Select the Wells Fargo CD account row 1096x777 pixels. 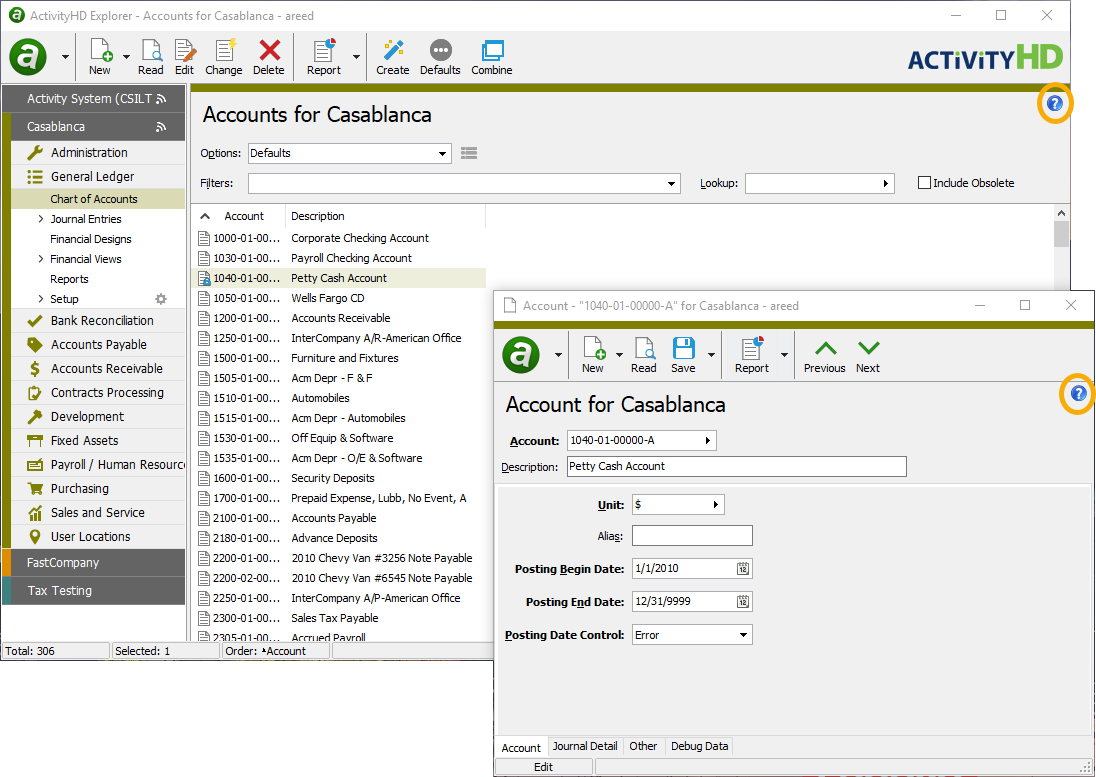click(338, 298)
